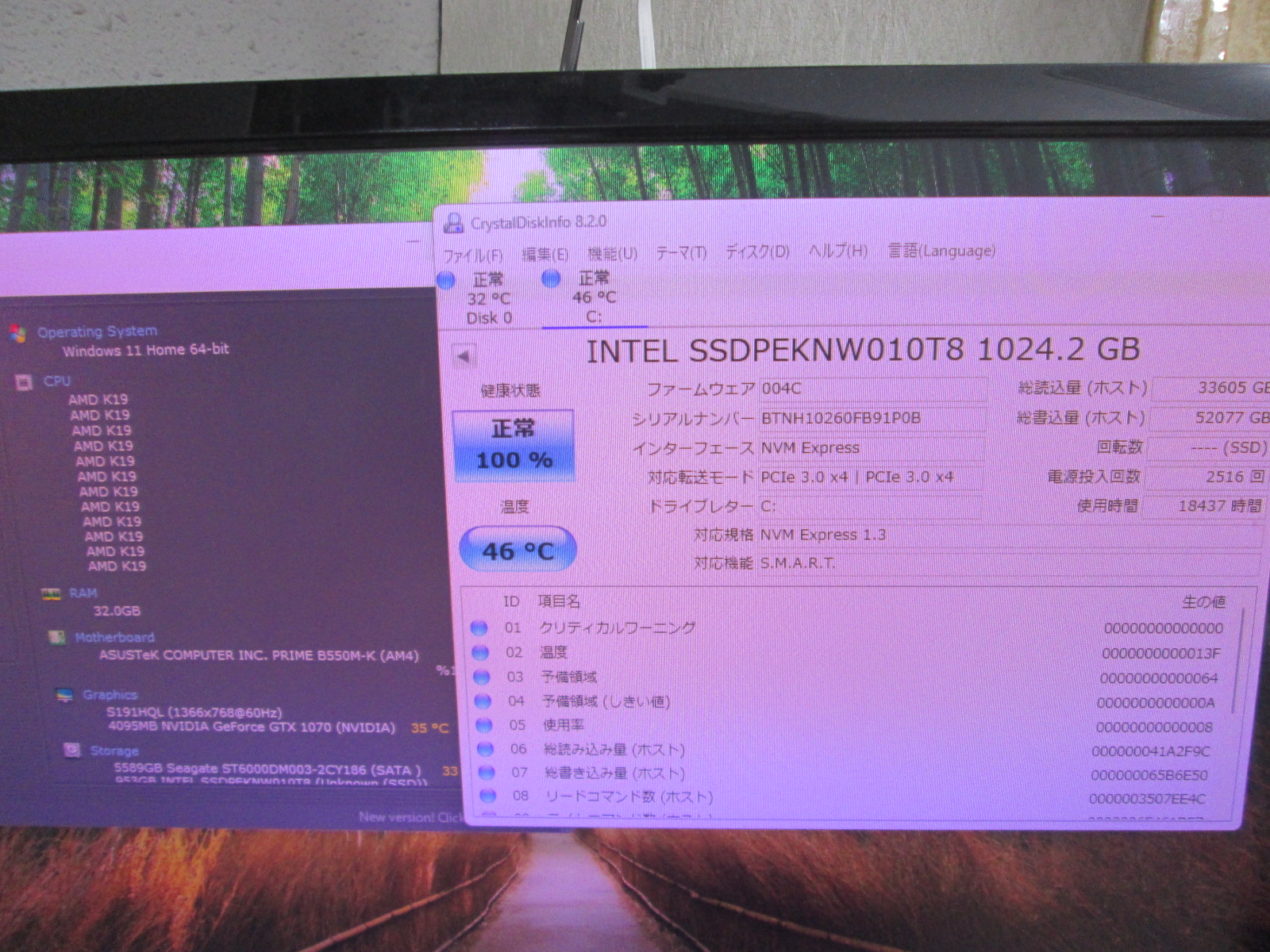
Task: Click the Storage icon in Speccy
Action: pos(71,750)
